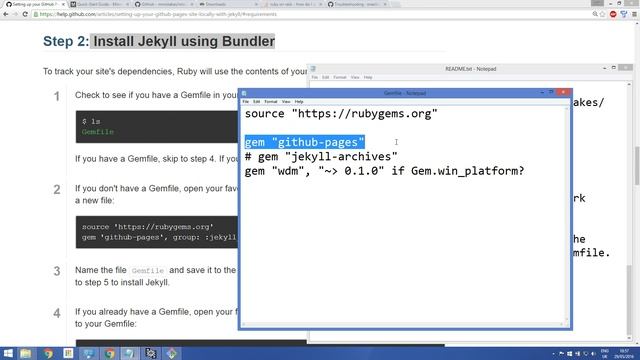Reload the Chrome page
This screenshot has width=640, height=360.
pos(25,14)
